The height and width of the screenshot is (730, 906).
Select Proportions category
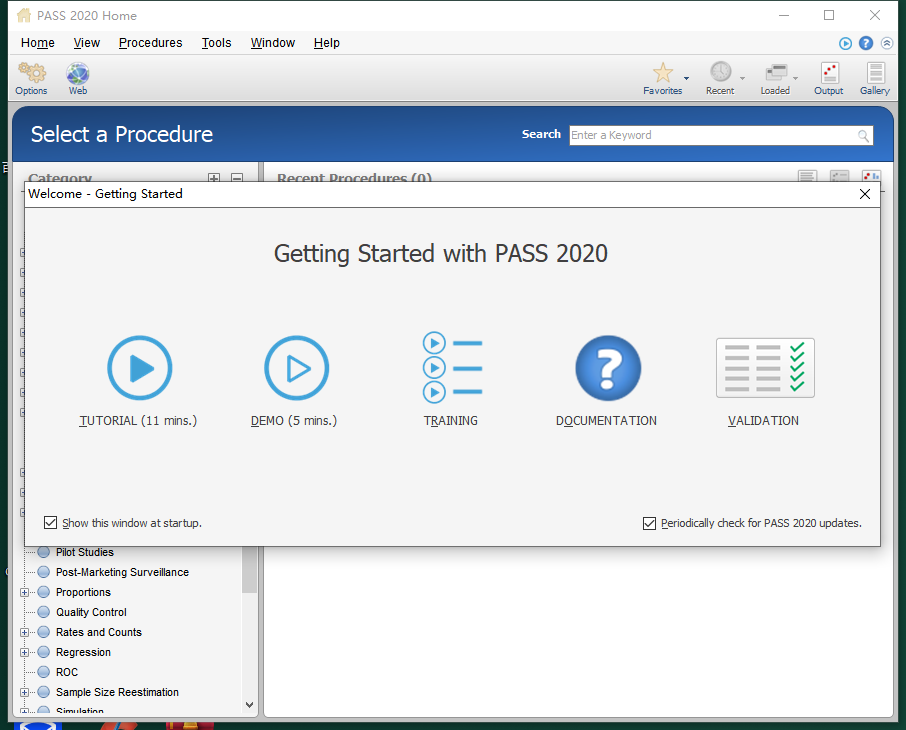83,592
